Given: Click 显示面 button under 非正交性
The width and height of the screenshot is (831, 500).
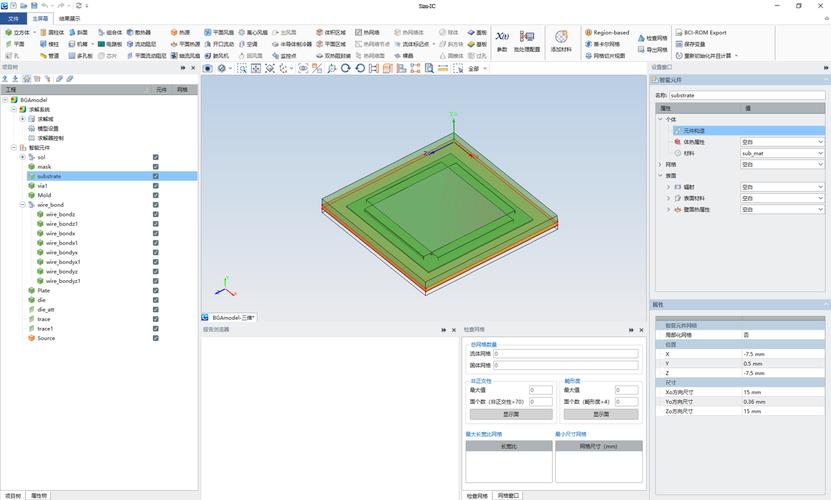Looking at the screenshot, I should tap(511, 414).
